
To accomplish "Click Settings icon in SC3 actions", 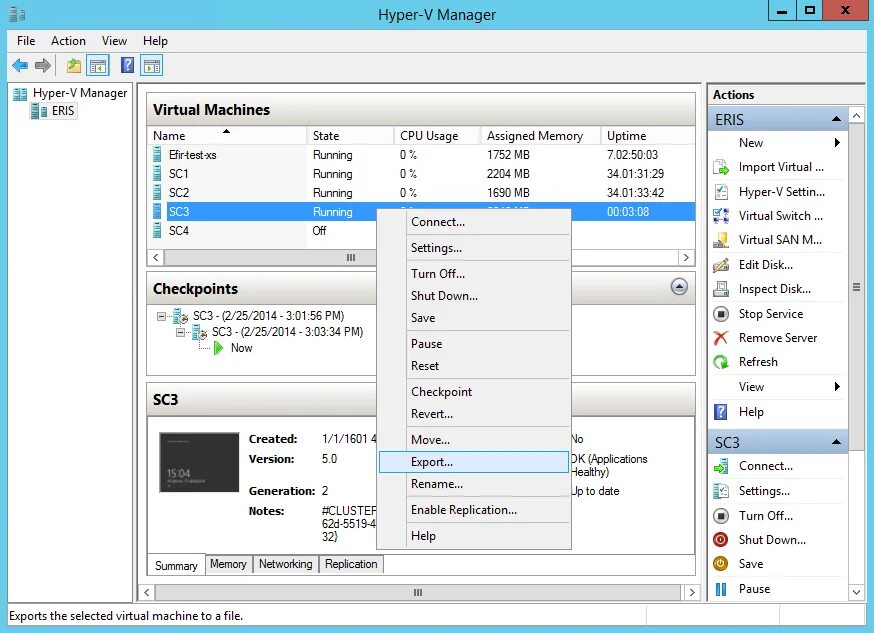I will click(721, 491).
